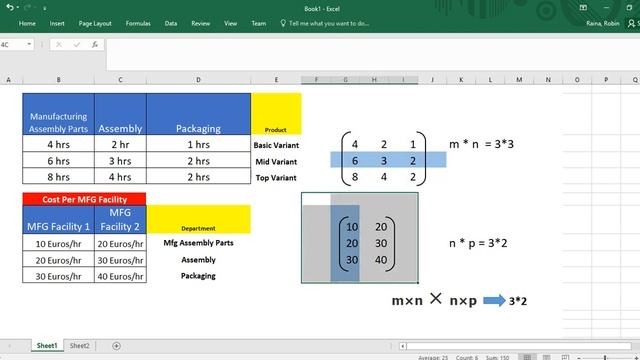Click the zoom slider handle
640x360 pixels.
point(605,358)
